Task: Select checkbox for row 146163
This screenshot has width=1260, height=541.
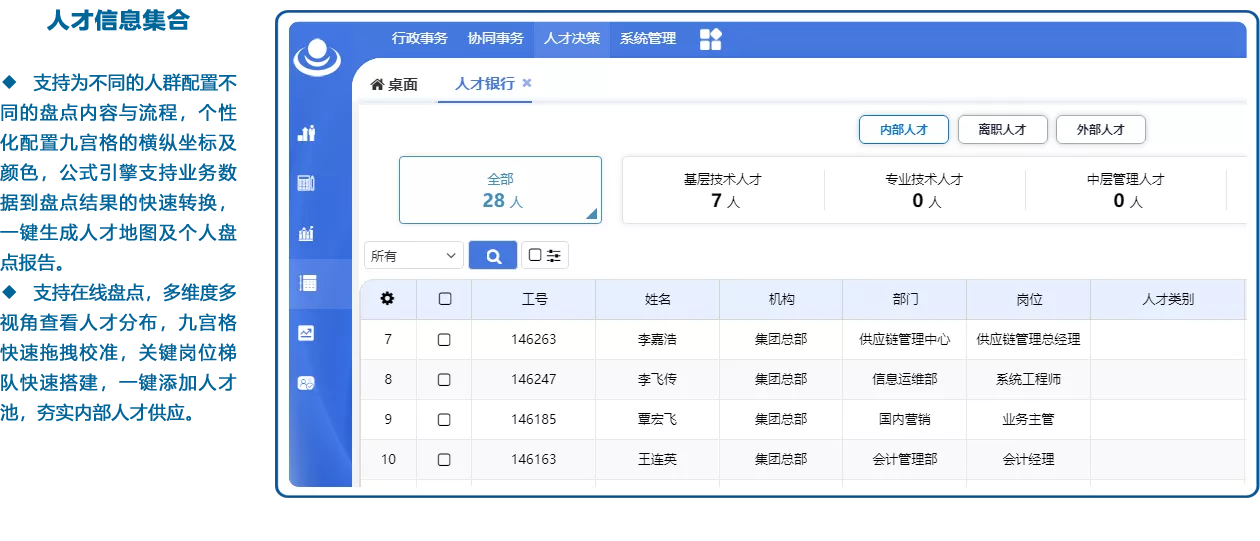Action: pyautogui.click(x=444, y=460)
